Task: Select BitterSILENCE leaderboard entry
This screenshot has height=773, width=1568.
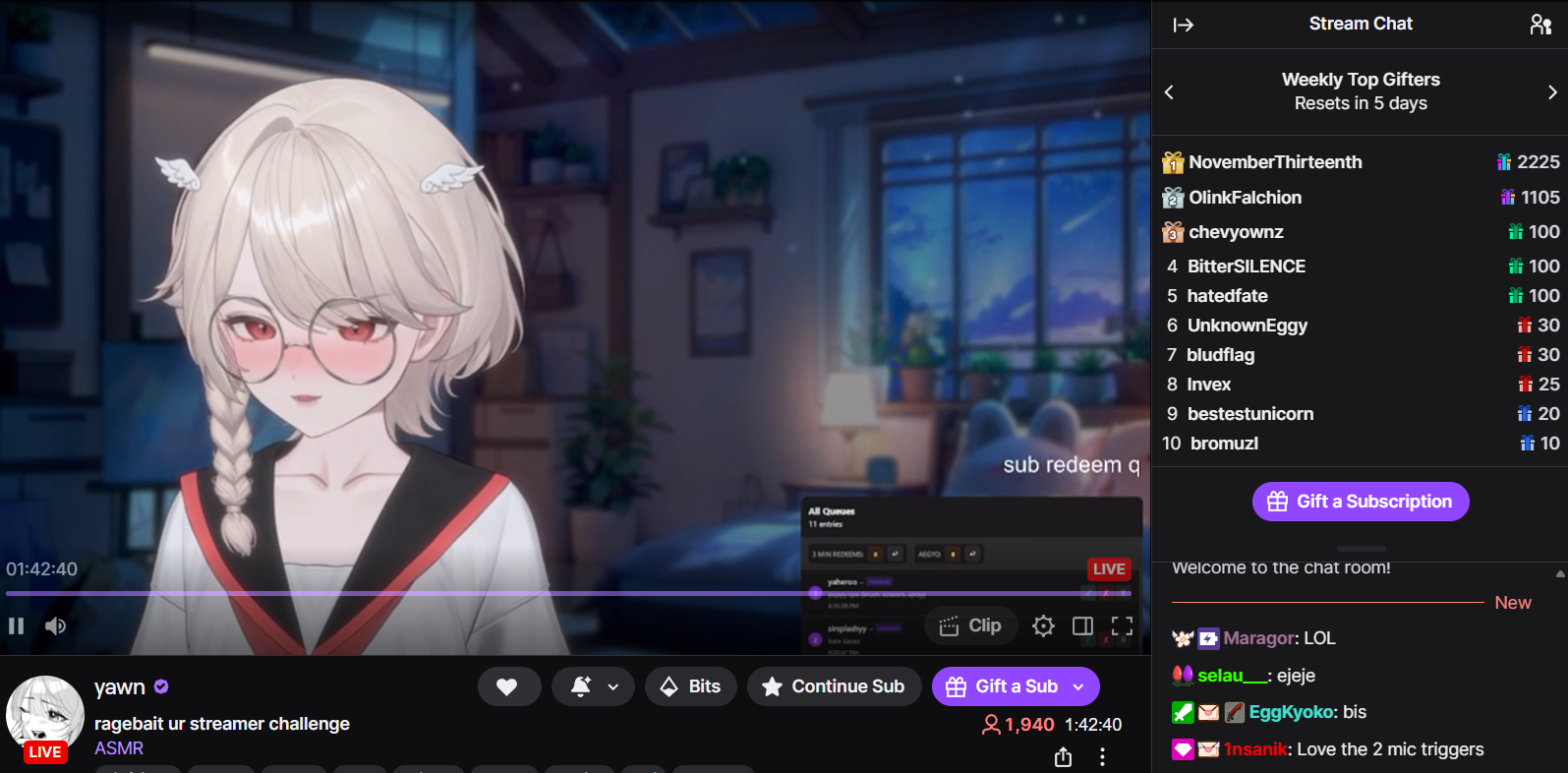Action: [1247, 267]
